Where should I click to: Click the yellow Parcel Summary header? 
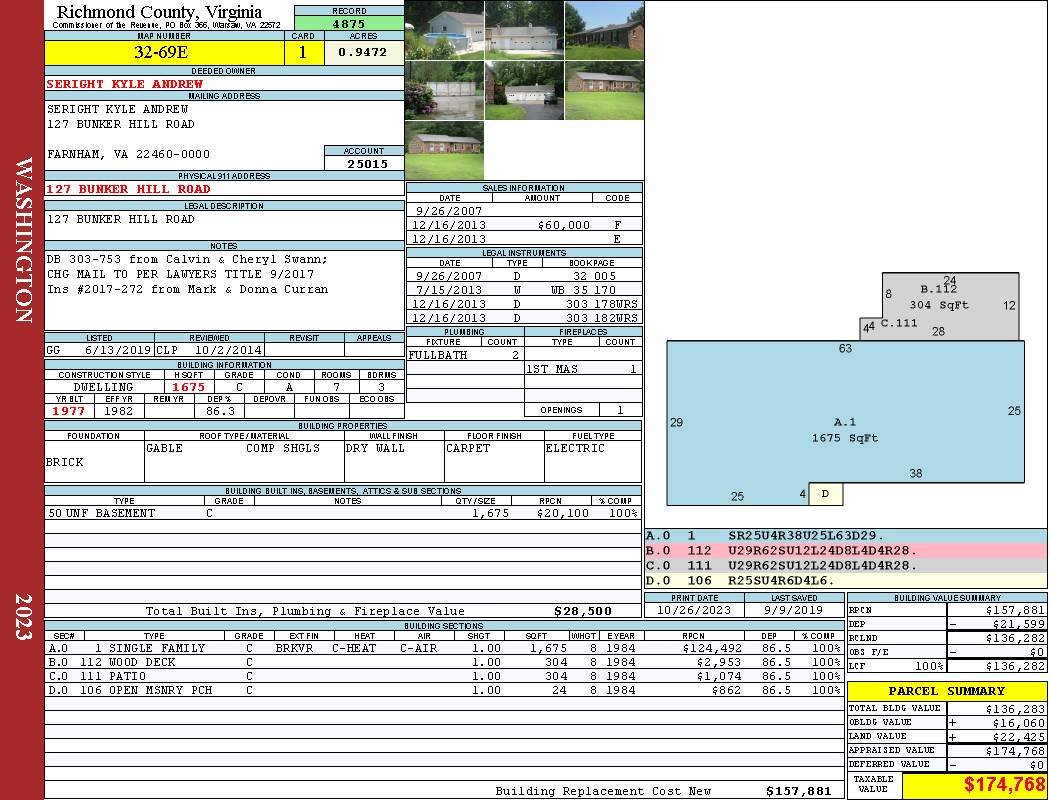[946, 691]
